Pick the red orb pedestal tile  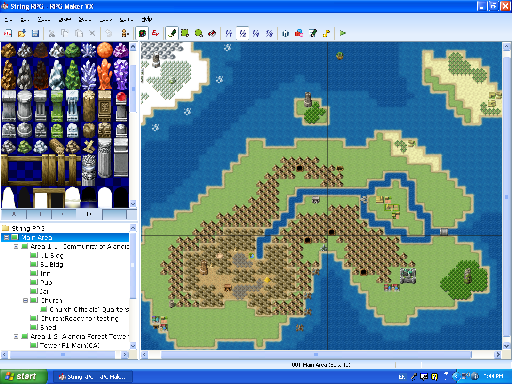coord(121,106)
